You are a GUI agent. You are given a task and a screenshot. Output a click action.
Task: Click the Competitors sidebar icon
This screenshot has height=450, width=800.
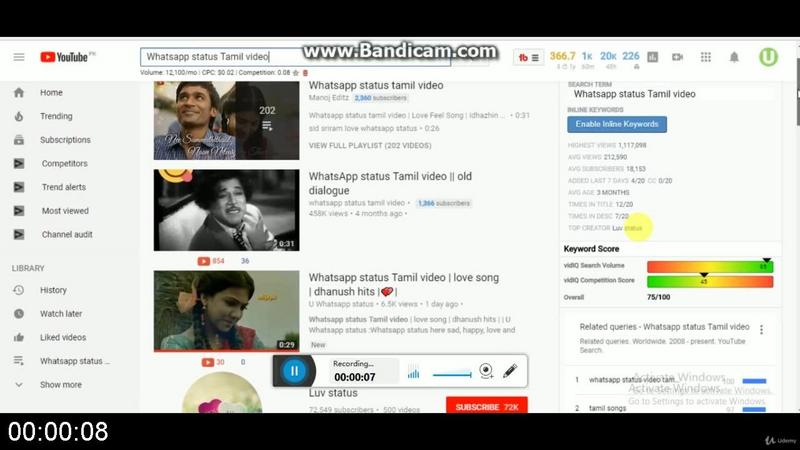click(x=19, y=163)
